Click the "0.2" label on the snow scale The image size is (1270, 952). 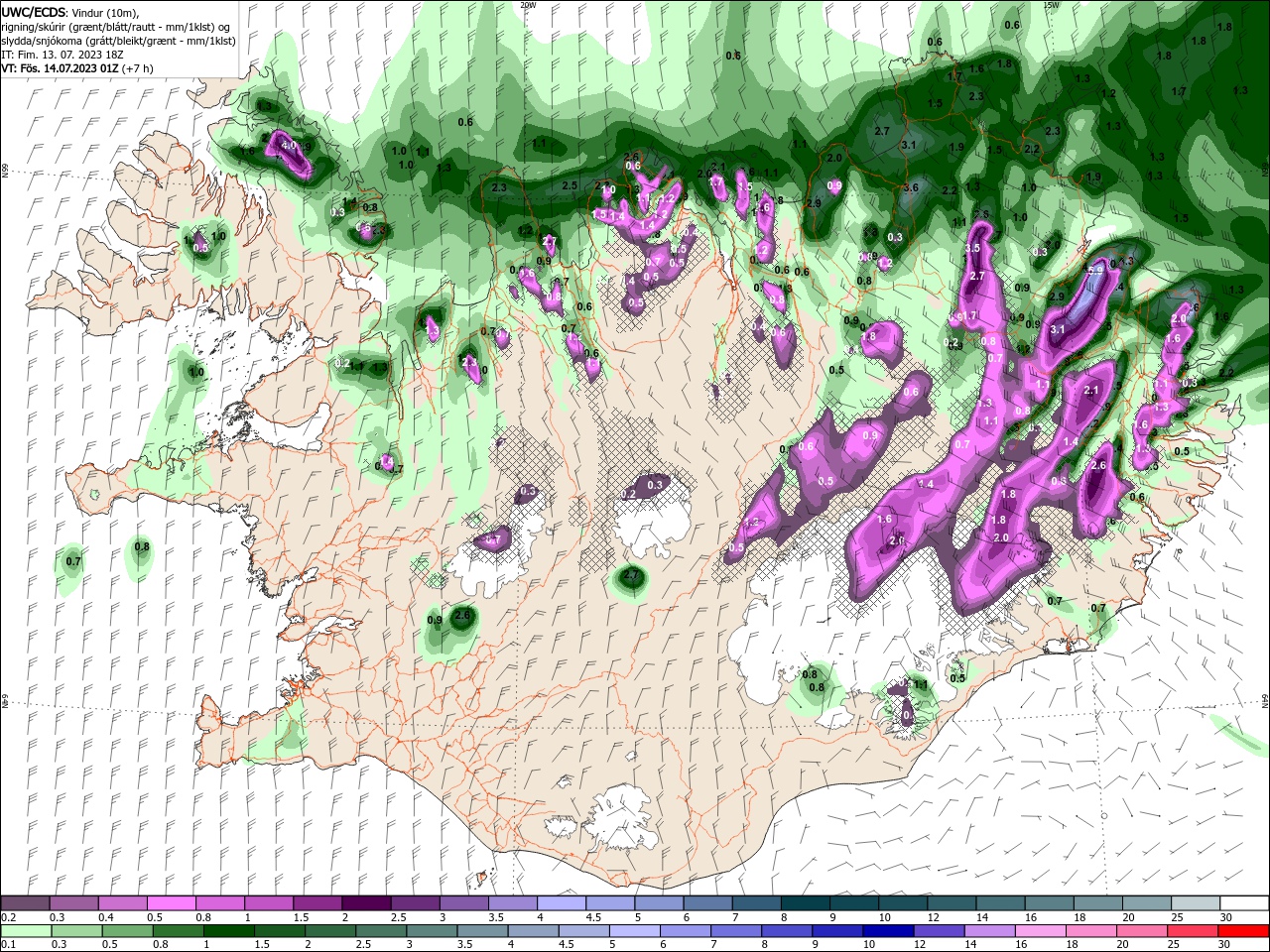(8, 917)
